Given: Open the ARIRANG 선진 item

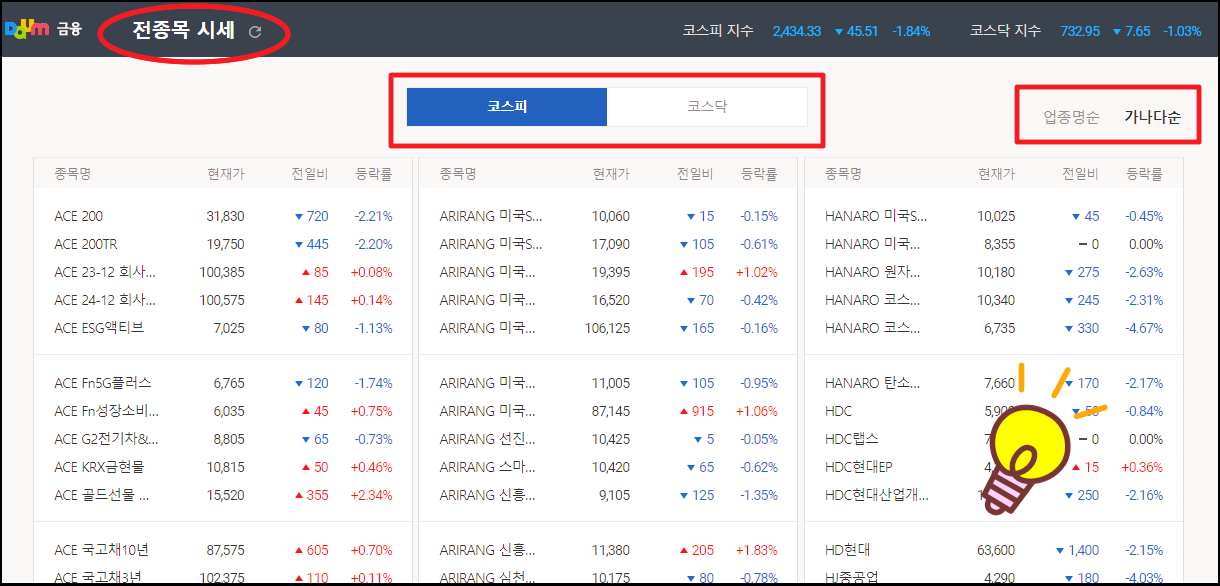Looking at the screenshot, I should [487, 439].
